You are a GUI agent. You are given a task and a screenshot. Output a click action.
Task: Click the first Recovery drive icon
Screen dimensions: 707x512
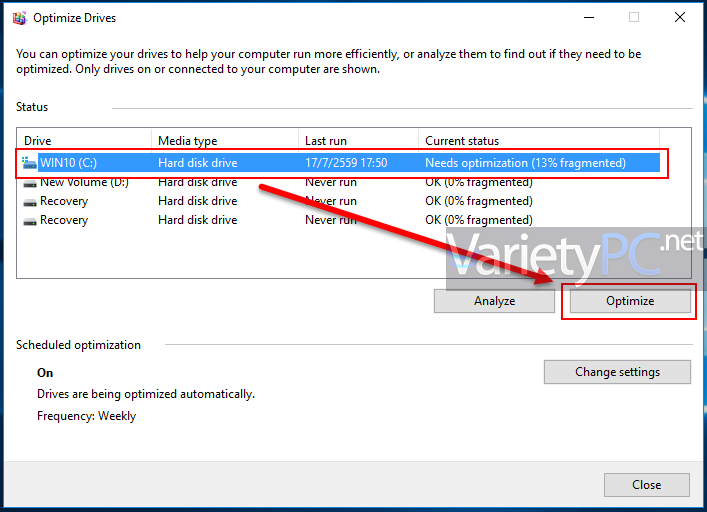(x=30, y=202)
